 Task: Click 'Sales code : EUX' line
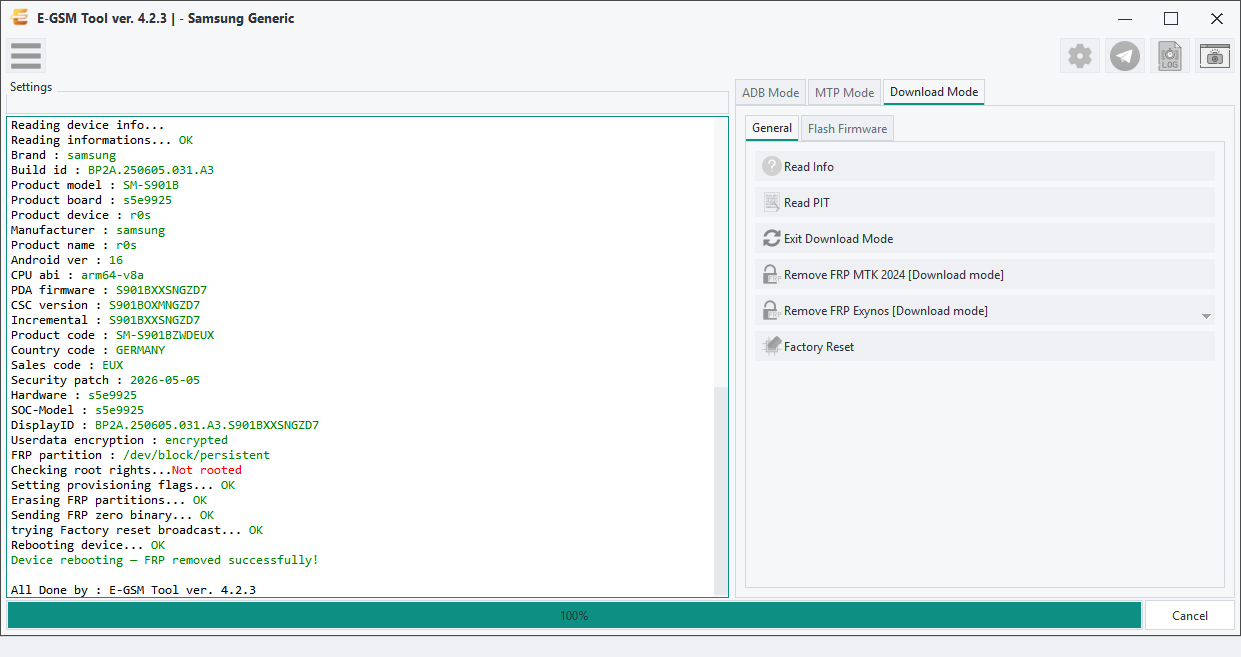pyautogui.click(x=67, y=365)
